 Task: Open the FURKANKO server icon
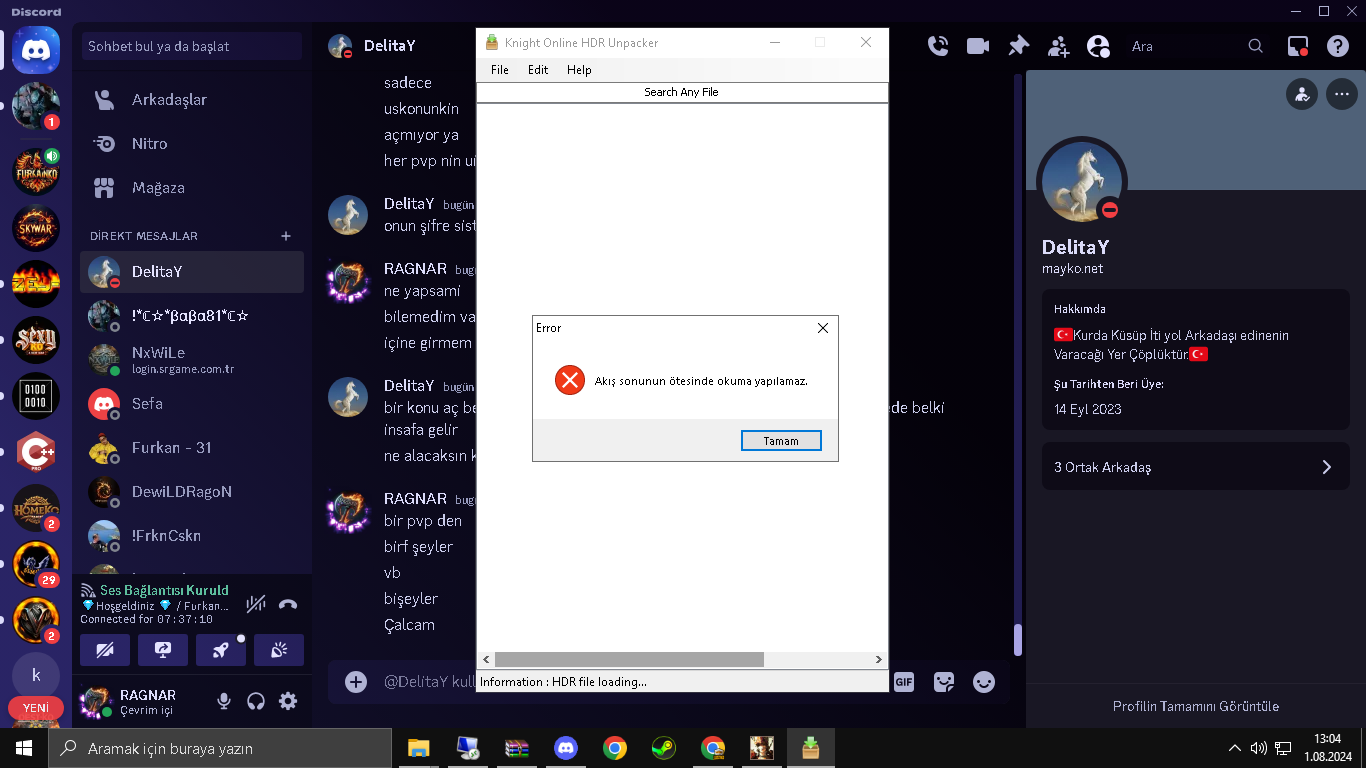click(x=36, y=172)
